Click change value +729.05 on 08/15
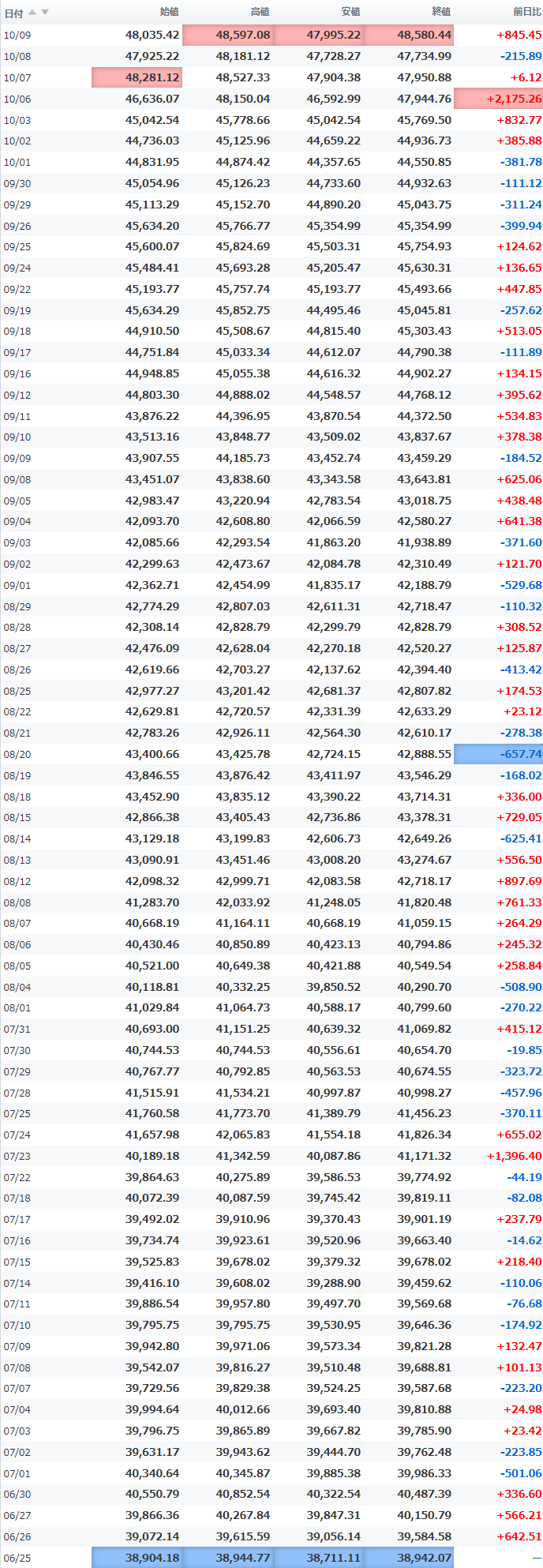The height and width of the screenshot is (1568, 543). (x=519, y=817)
